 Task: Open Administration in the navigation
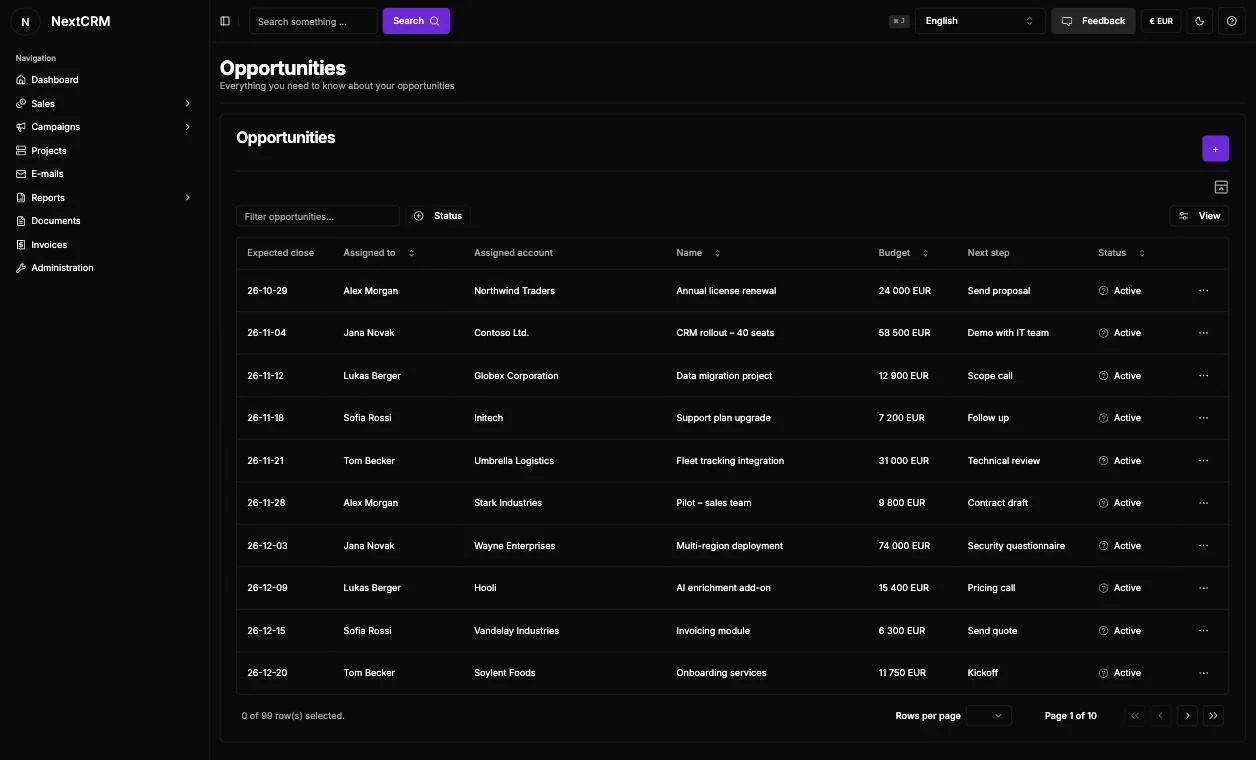(62, 268)
